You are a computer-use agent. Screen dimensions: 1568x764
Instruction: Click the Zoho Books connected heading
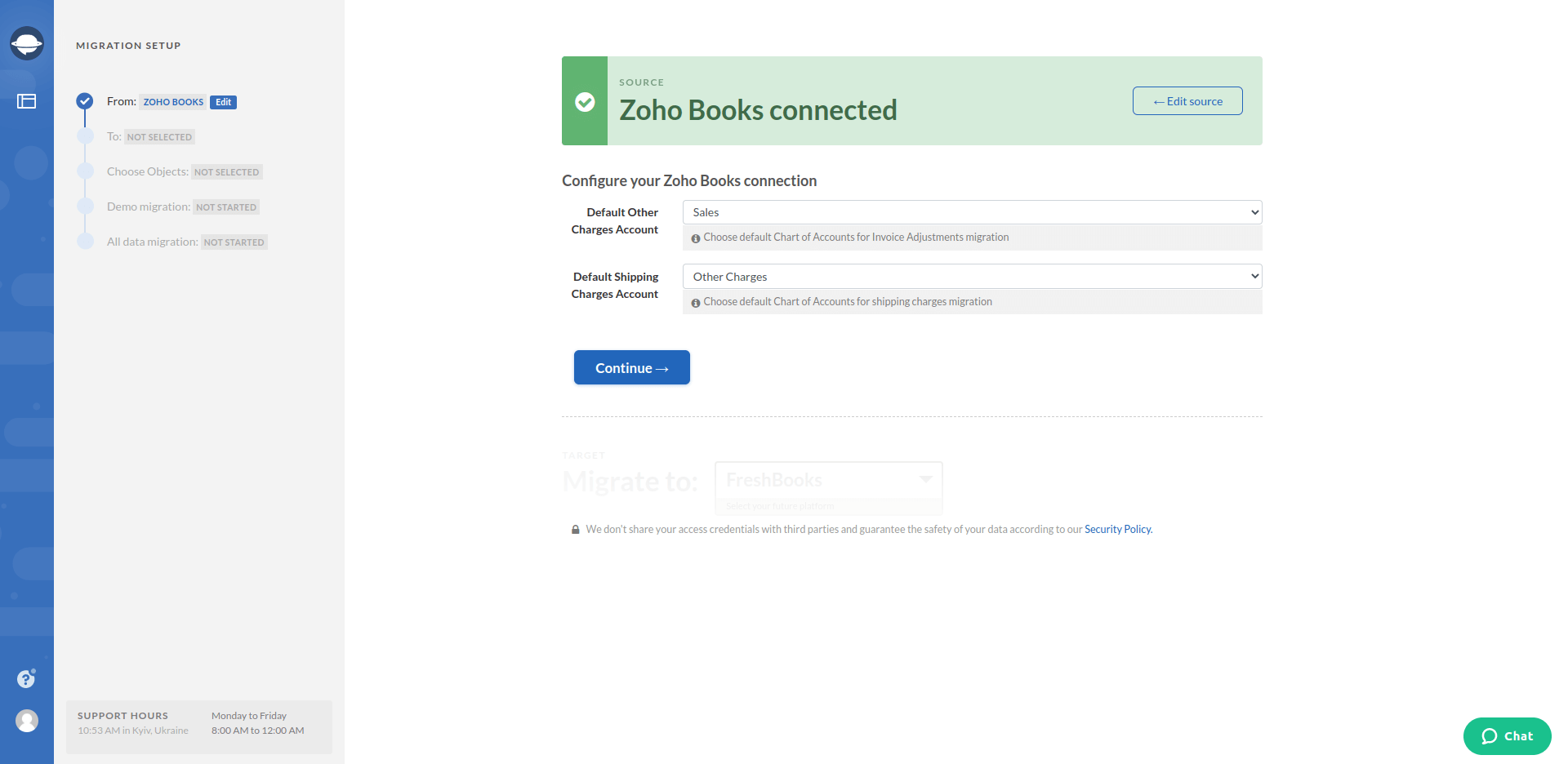tap(758, 110)
